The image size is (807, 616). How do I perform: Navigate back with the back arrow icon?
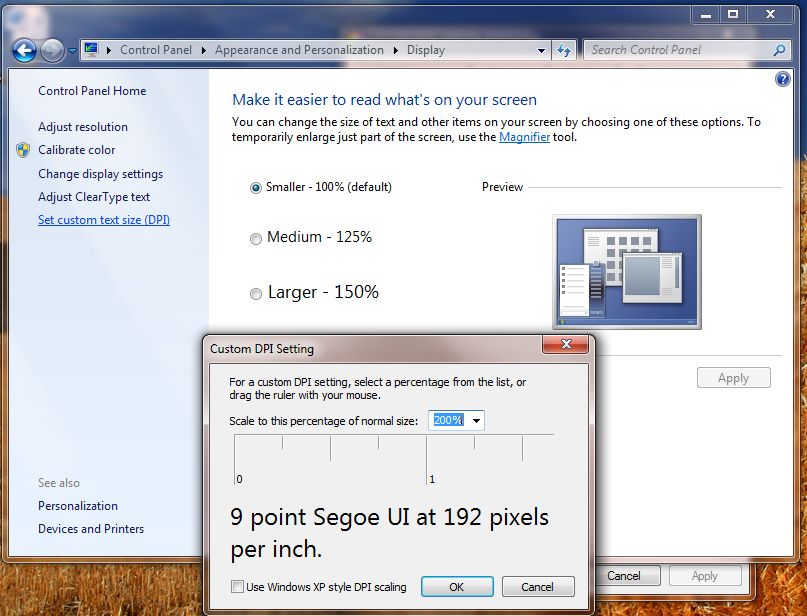[24, 50]
